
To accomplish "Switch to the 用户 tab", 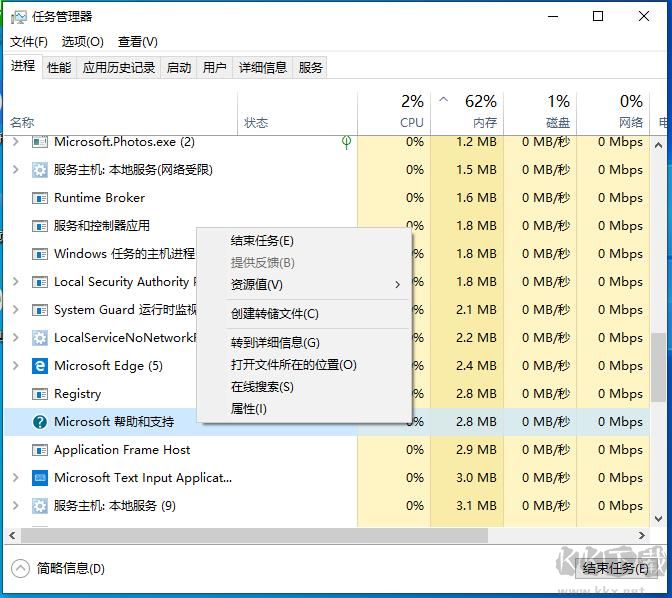I will click(x=215, y=68).
